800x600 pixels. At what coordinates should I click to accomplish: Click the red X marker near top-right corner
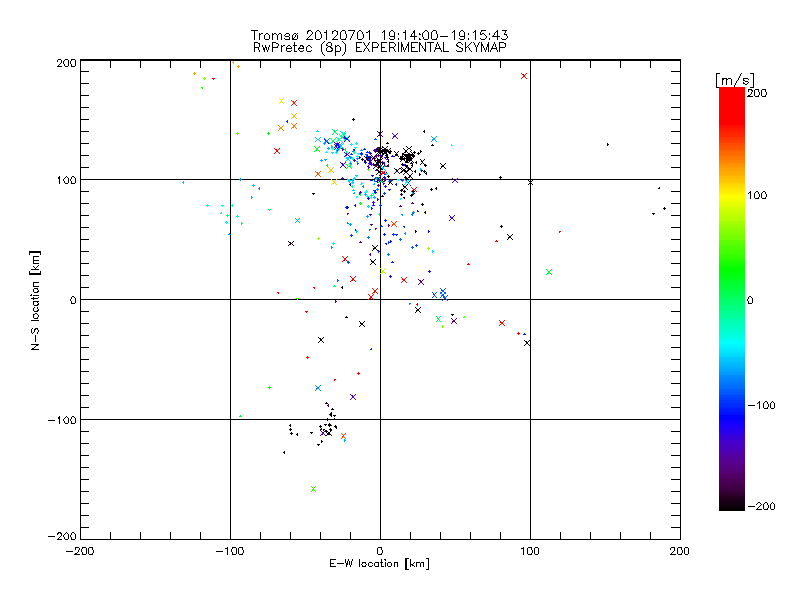point(524,76)
